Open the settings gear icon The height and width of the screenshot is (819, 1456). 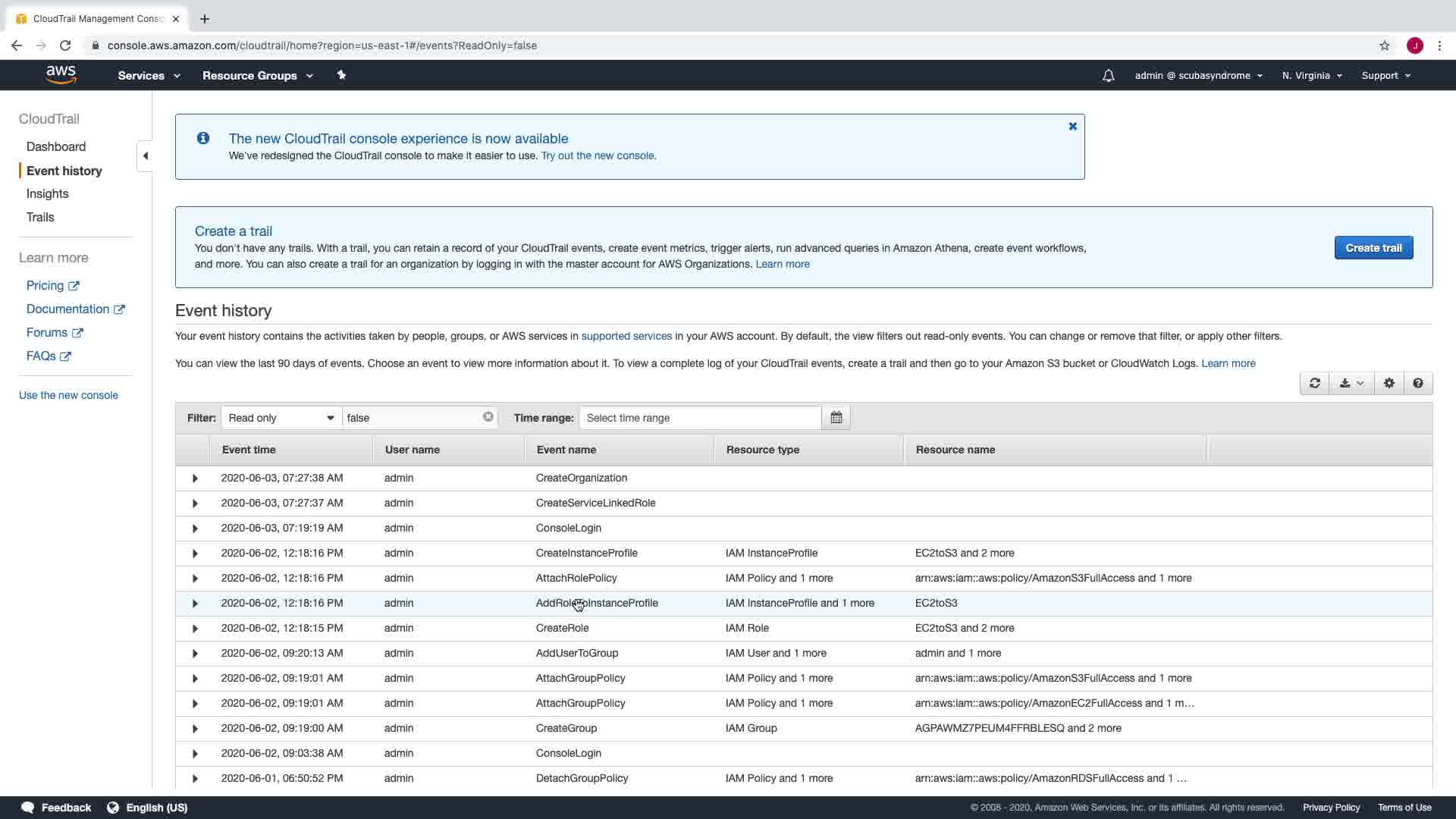[1389, 384]
